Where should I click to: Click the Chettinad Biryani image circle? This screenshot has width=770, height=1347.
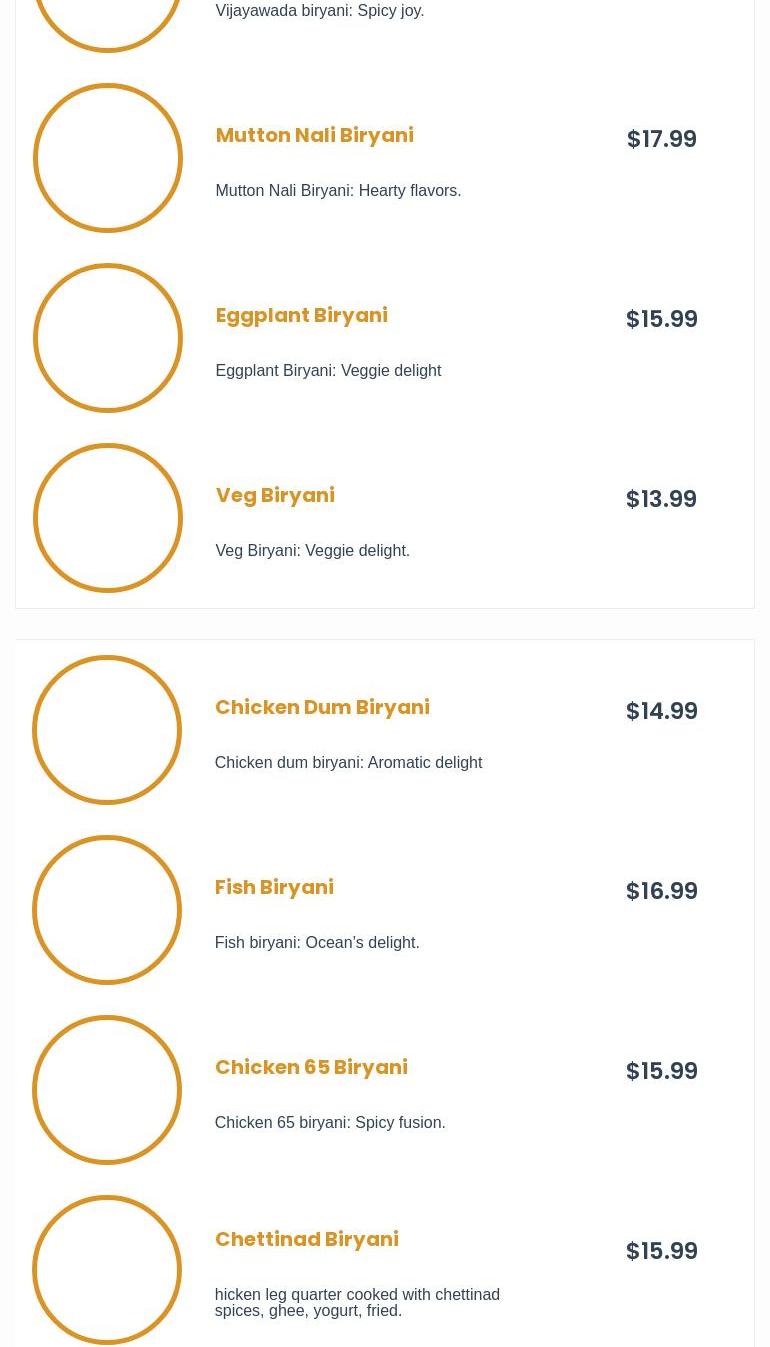(107, 1270)
